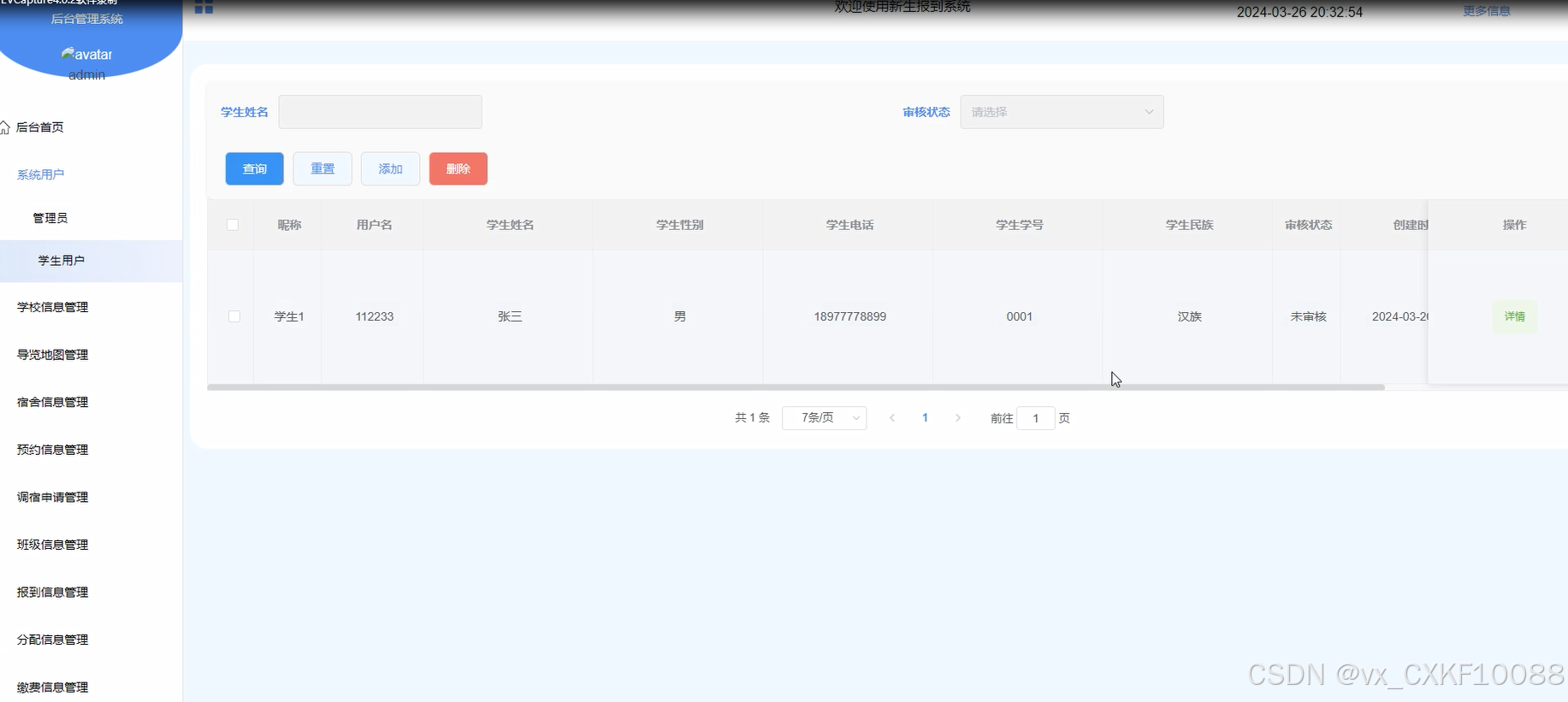The width and height of the screenshot is (1568, 702).
Task: Click the 学生1 nickname cell
Action: click(289, 316)
